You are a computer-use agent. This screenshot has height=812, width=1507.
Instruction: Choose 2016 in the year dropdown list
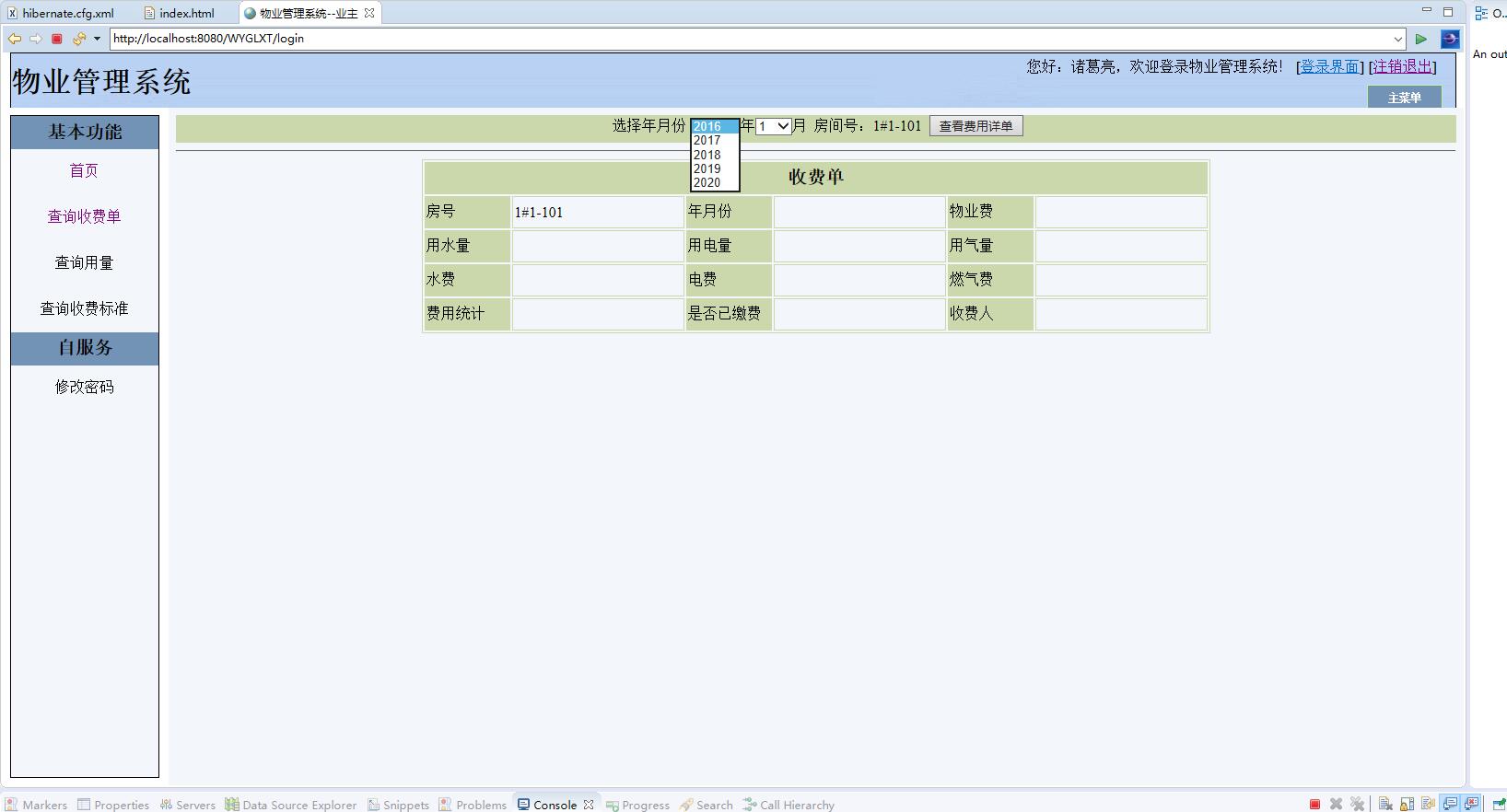coord(715,127)
